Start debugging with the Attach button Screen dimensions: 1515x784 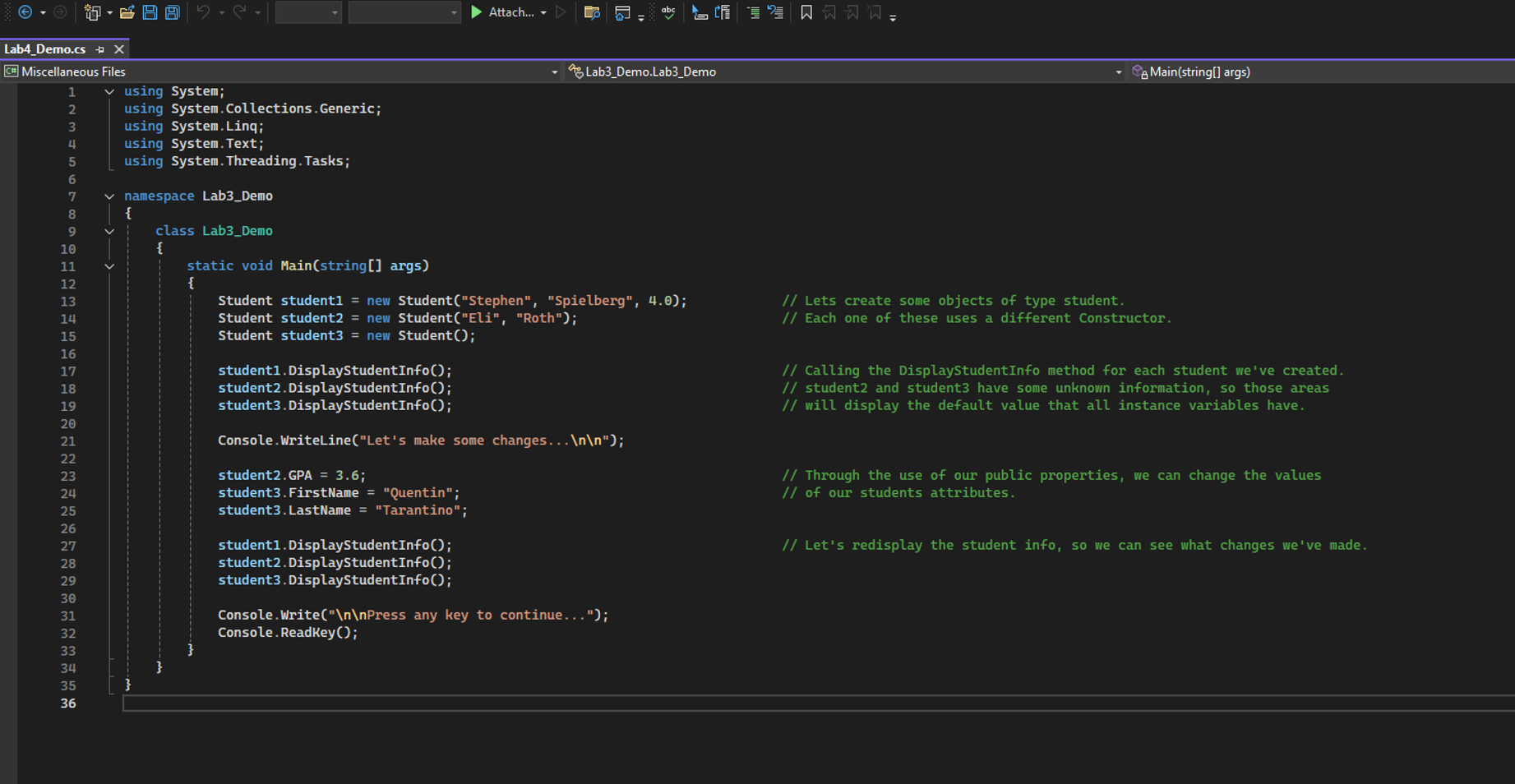click(x=501, y=12)
